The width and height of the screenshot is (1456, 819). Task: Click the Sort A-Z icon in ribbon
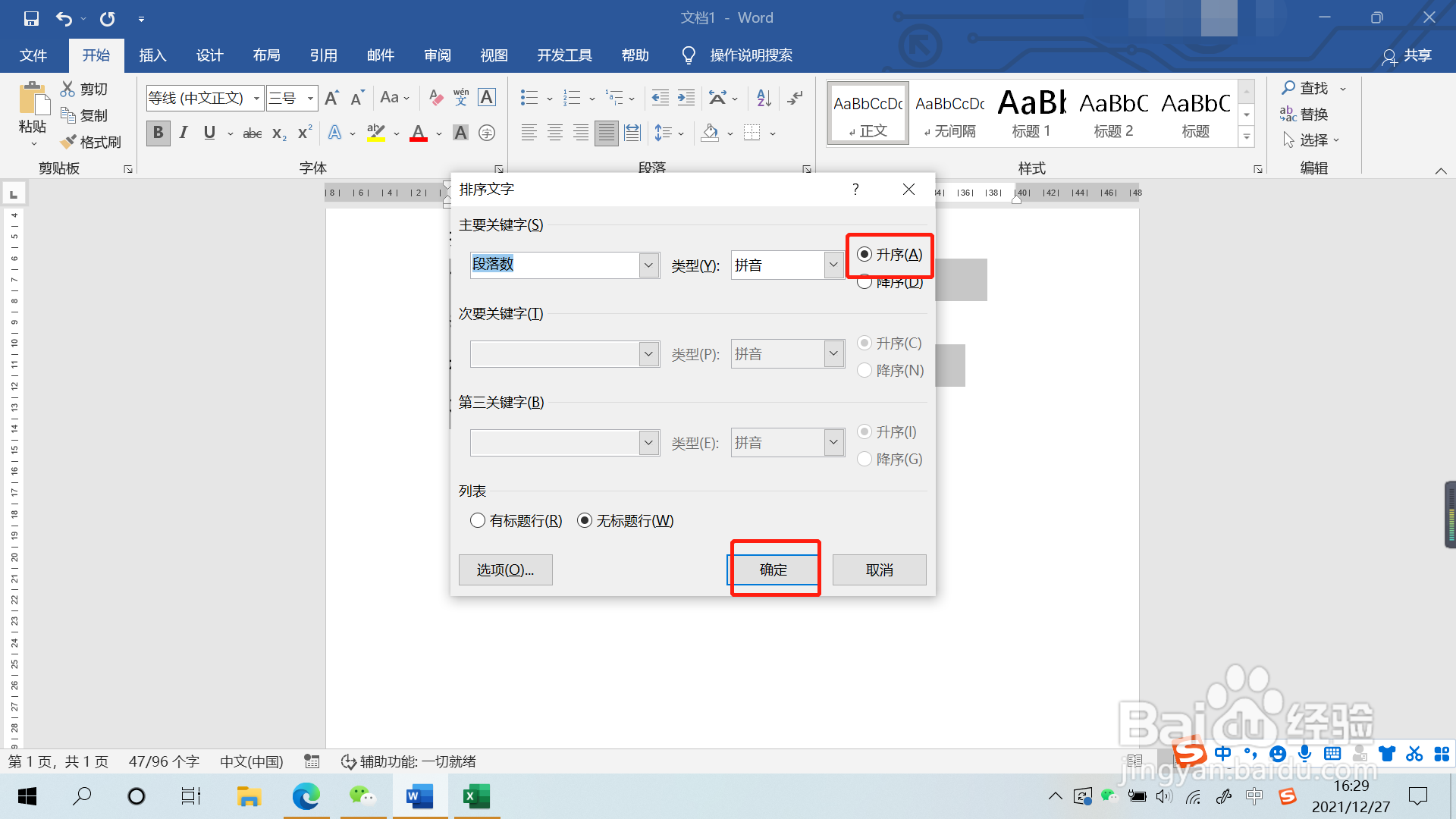point(764,98)
